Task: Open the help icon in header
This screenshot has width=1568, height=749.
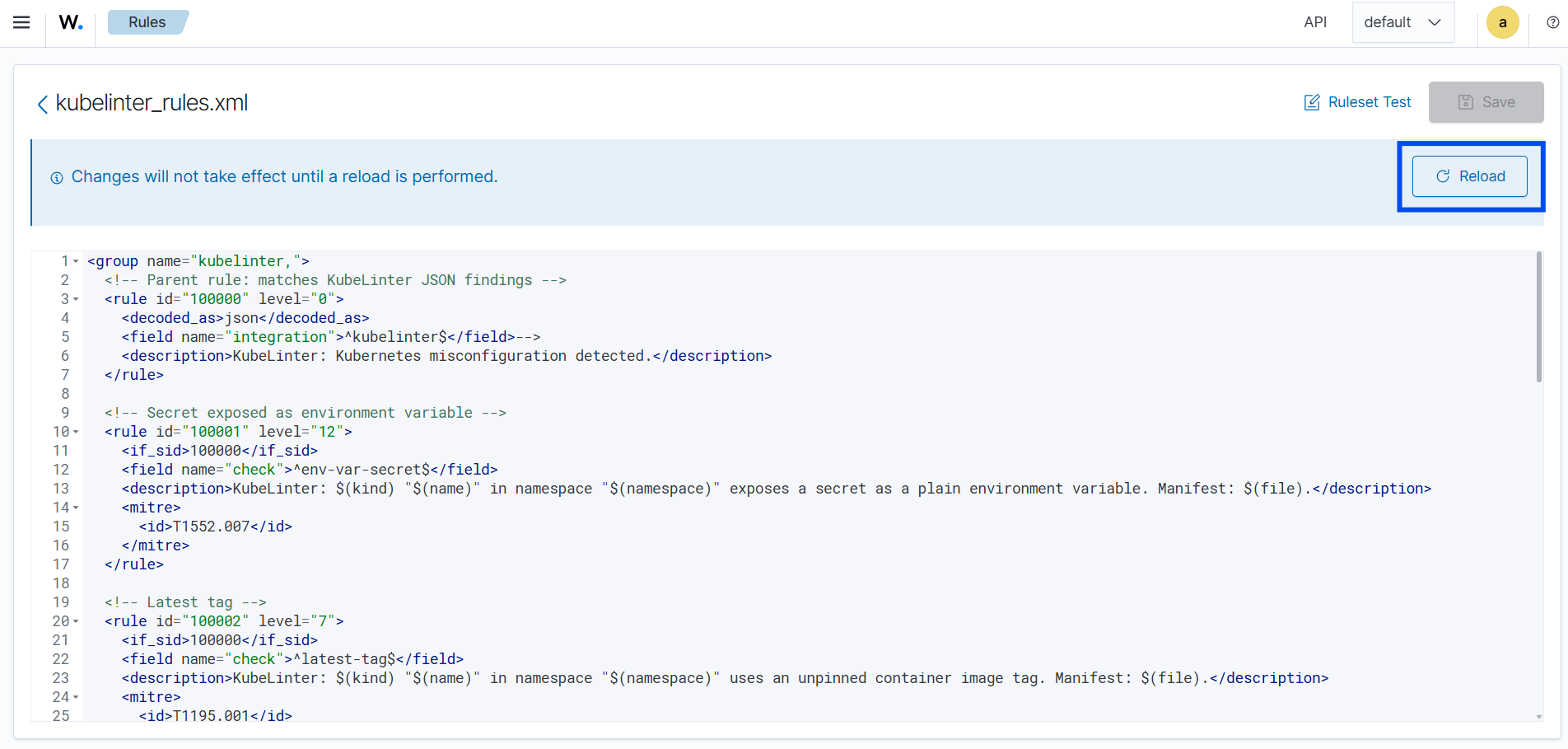Action: pos(1552,22)
